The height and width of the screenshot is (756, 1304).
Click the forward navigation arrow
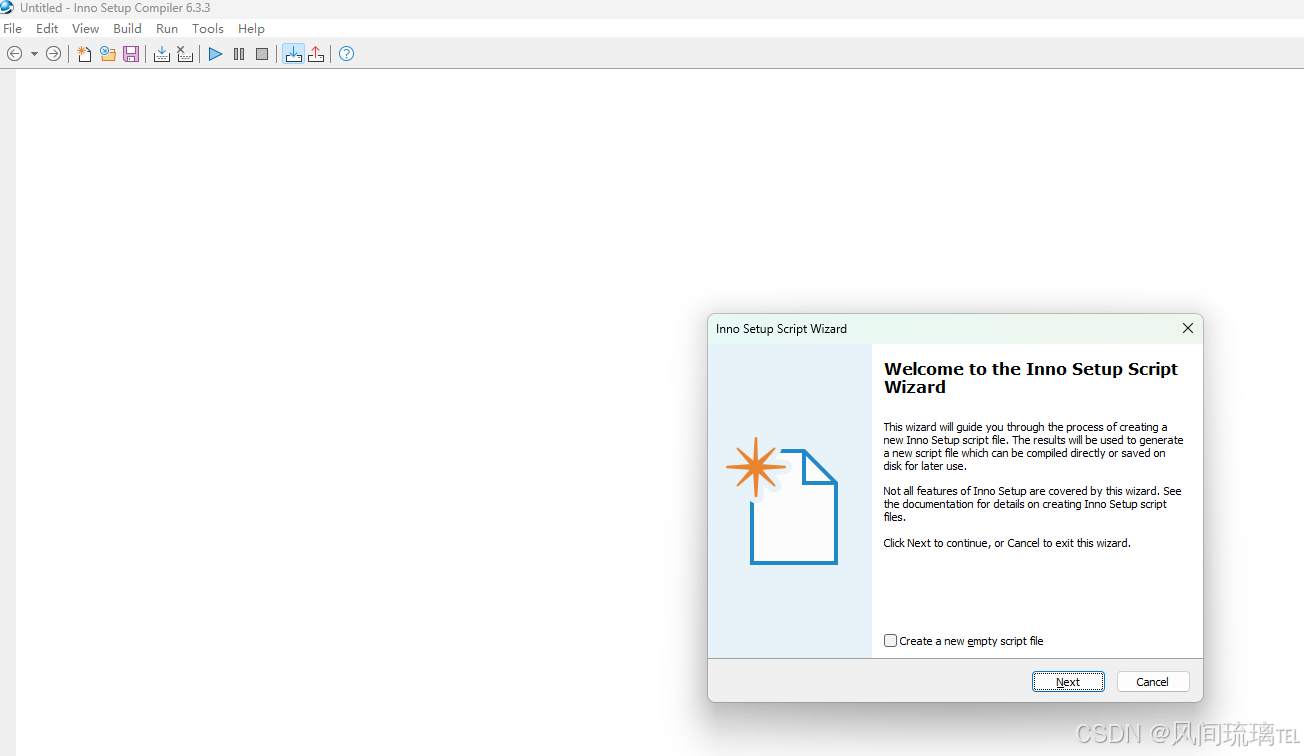[53, 54]
